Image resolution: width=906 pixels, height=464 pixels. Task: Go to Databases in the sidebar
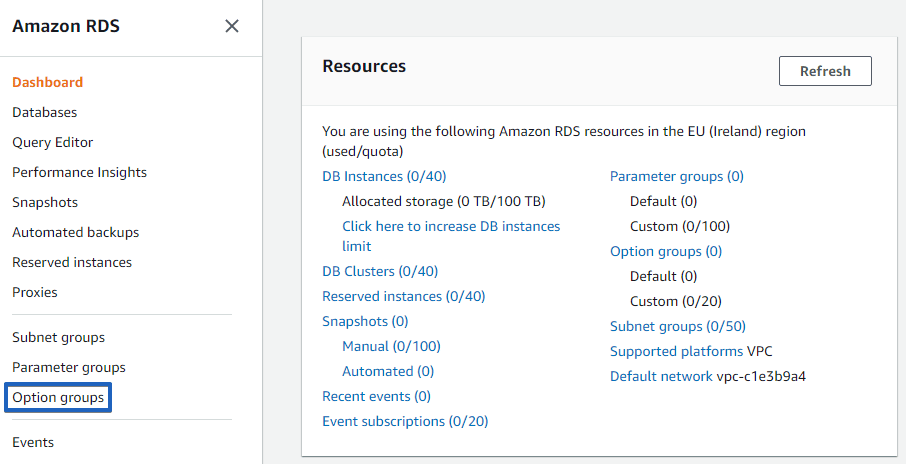44,112
